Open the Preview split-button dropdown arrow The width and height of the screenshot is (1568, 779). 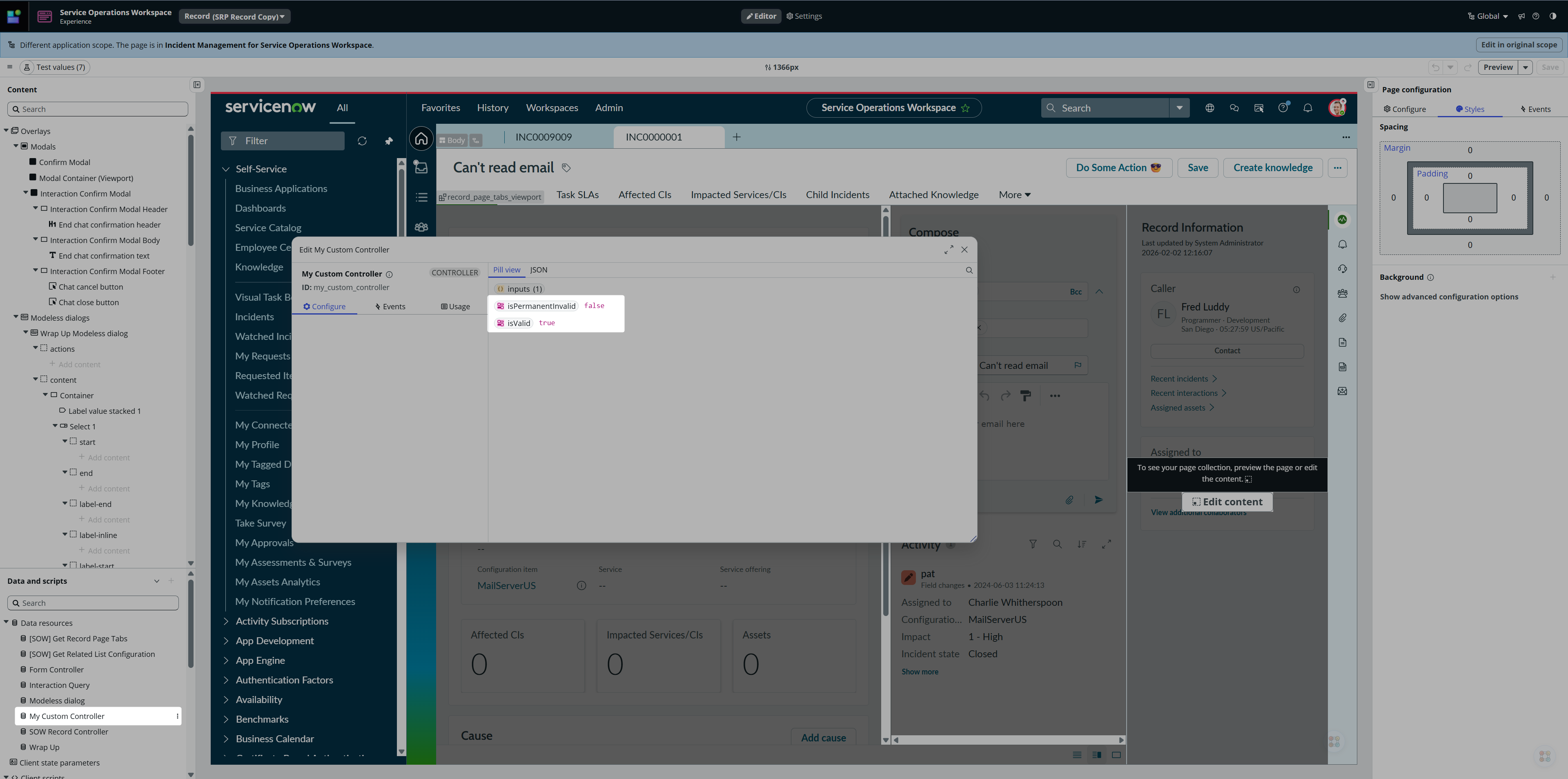[x=1526, y=68]
